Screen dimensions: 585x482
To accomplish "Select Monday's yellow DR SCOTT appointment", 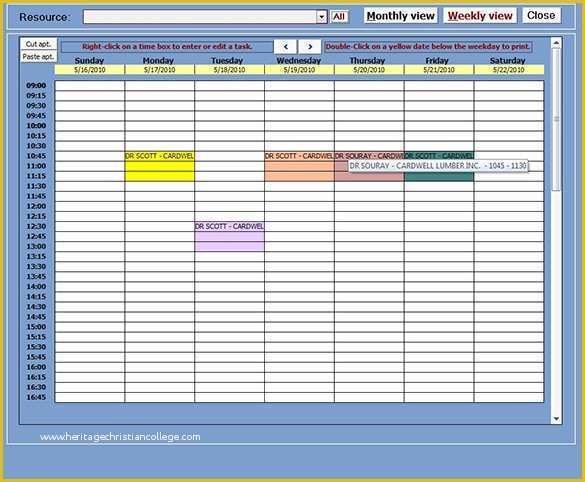I will click(x=159, y=167).
